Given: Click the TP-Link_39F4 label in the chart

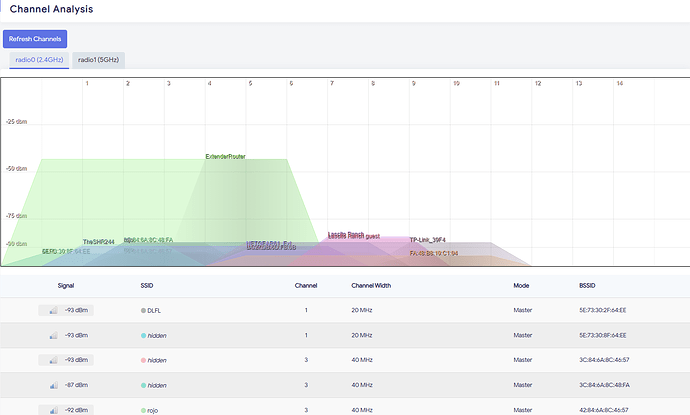Looking at the screenshot, I should pyautogui.click(x=427, y=240).
